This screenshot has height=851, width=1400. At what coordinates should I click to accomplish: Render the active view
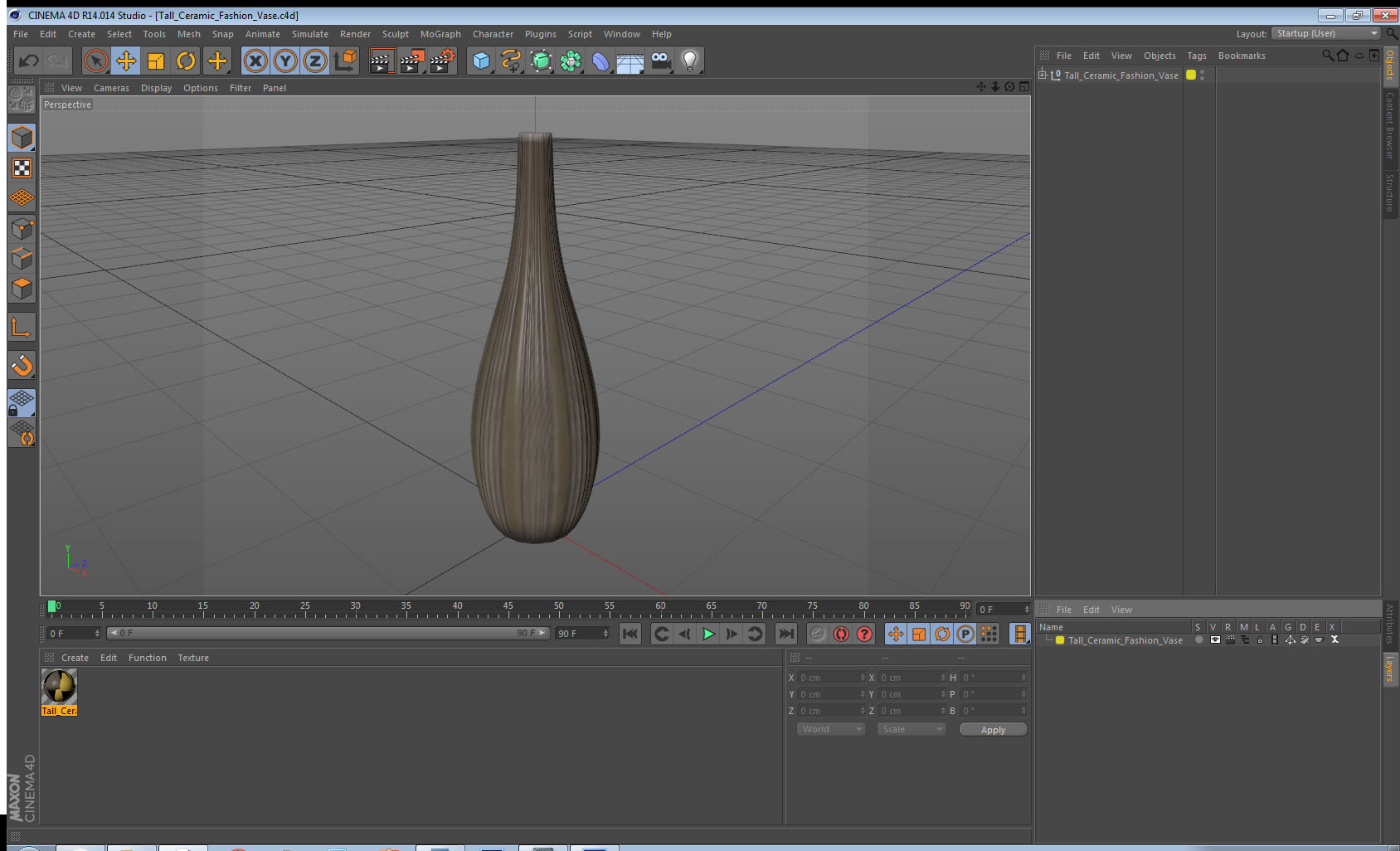tap(382, 61)
